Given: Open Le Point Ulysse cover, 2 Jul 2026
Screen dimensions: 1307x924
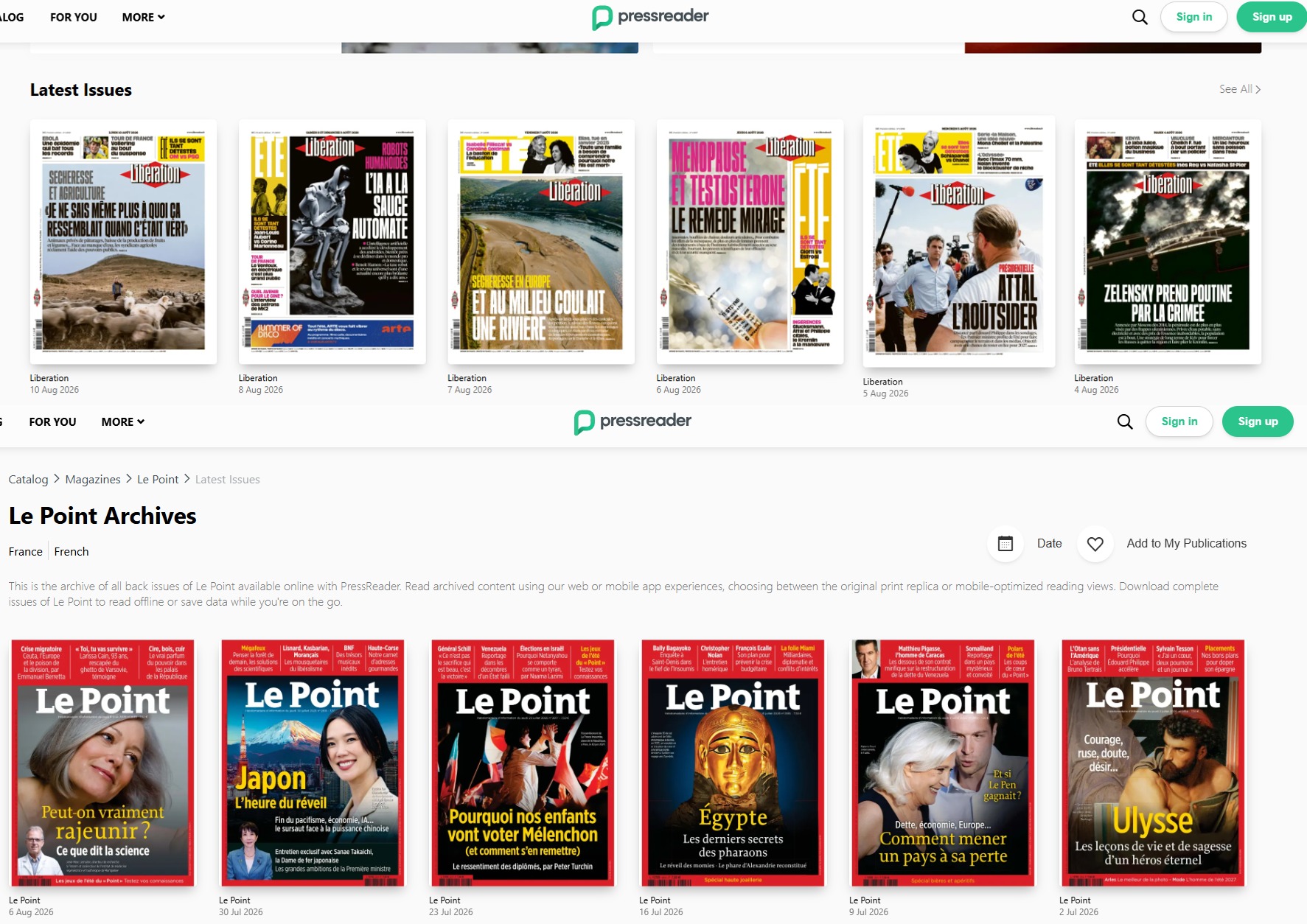Looking at the screenshot, I should tap(1153, 763).
